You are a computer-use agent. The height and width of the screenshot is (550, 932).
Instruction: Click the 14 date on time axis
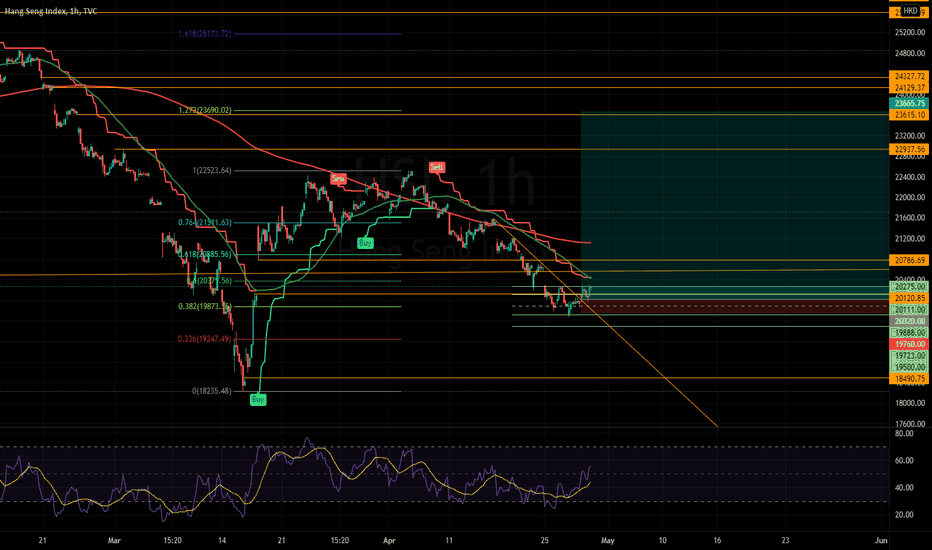pyautogui.click(x=222, y=540)
